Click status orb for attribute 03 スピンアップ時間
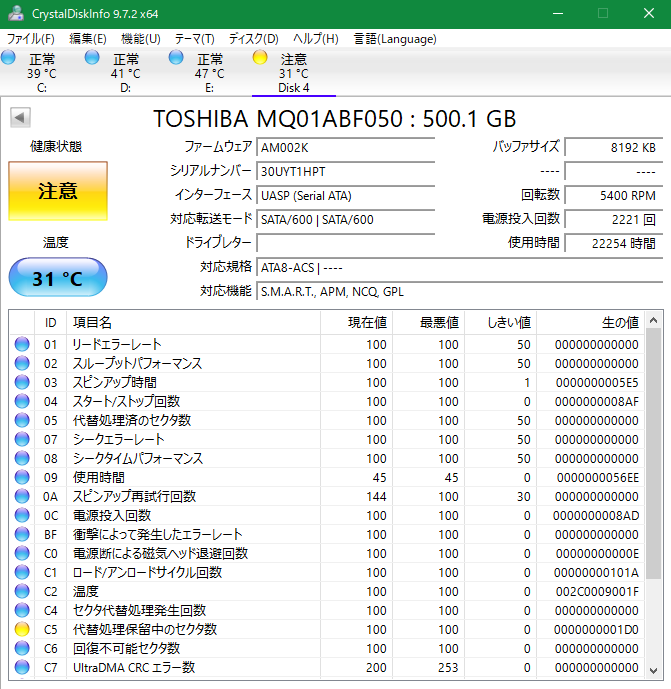This screenshot has height=689, width=671. click(22, 382)
